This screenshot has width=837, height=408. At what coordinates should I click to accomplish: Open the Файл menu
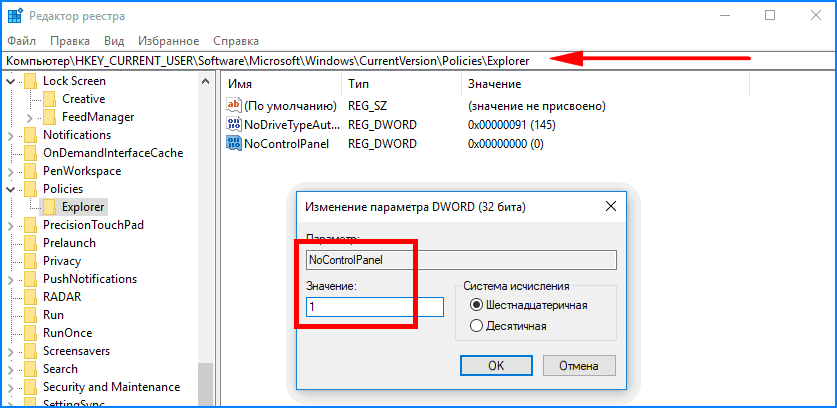tap(22, 41)
